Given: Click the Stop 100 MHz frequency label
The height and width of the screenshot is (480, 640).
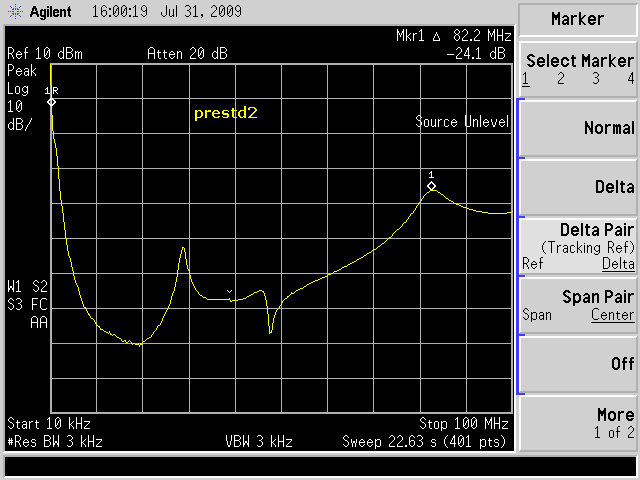Looking at the screenshot, I should coord(464,424).
